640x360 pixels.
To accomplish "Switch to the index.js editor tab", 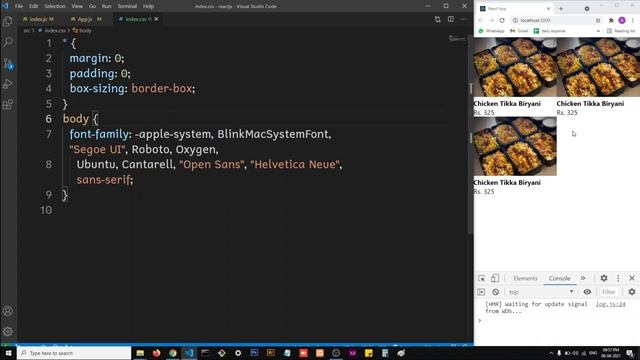I will click(38, 19).
